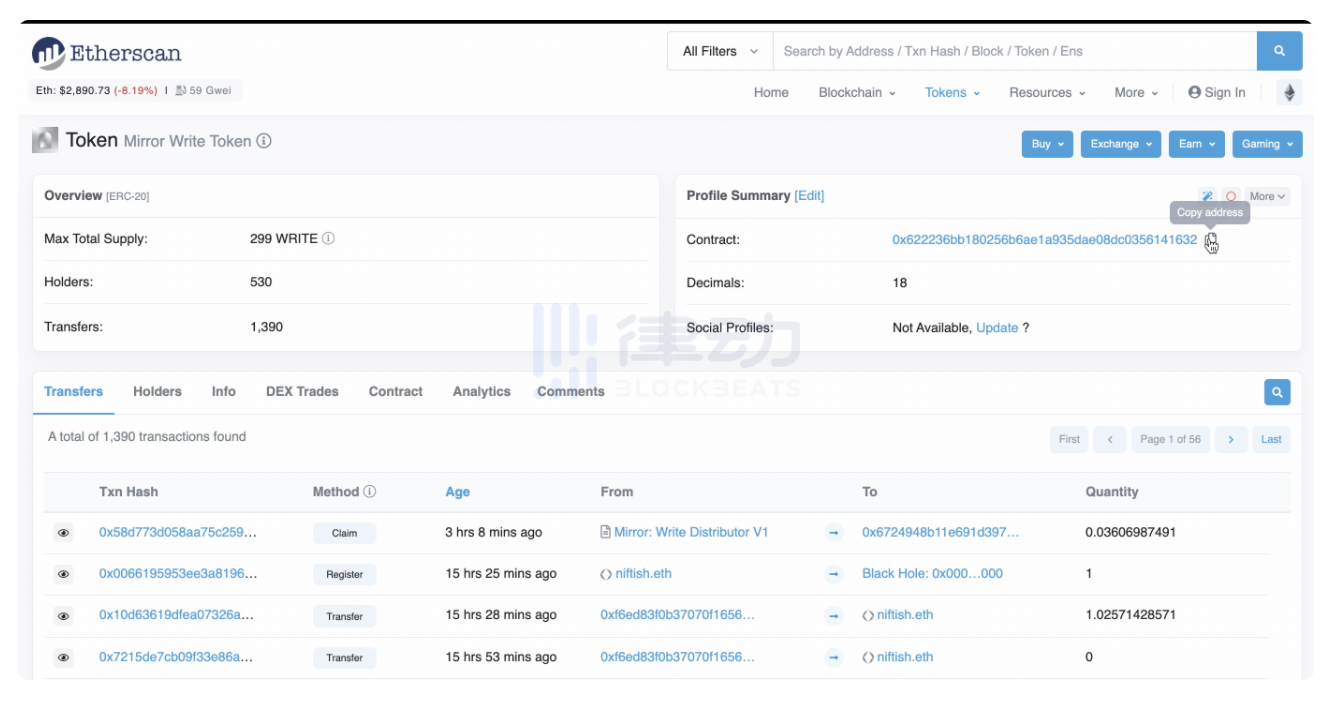This screenshot has height=702, width=1334.
Task: Expand the Buy dropdown button
Action: 1047,144
